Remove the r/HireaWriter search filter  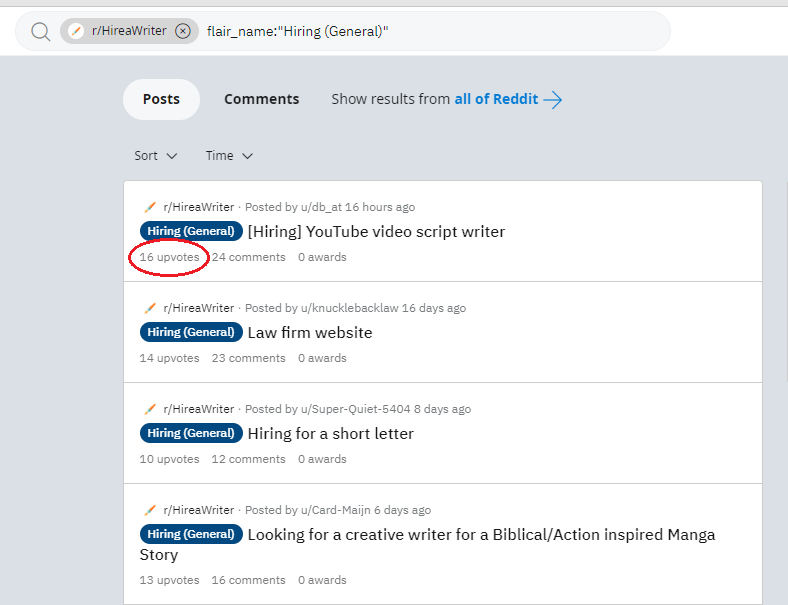(183, 31)
